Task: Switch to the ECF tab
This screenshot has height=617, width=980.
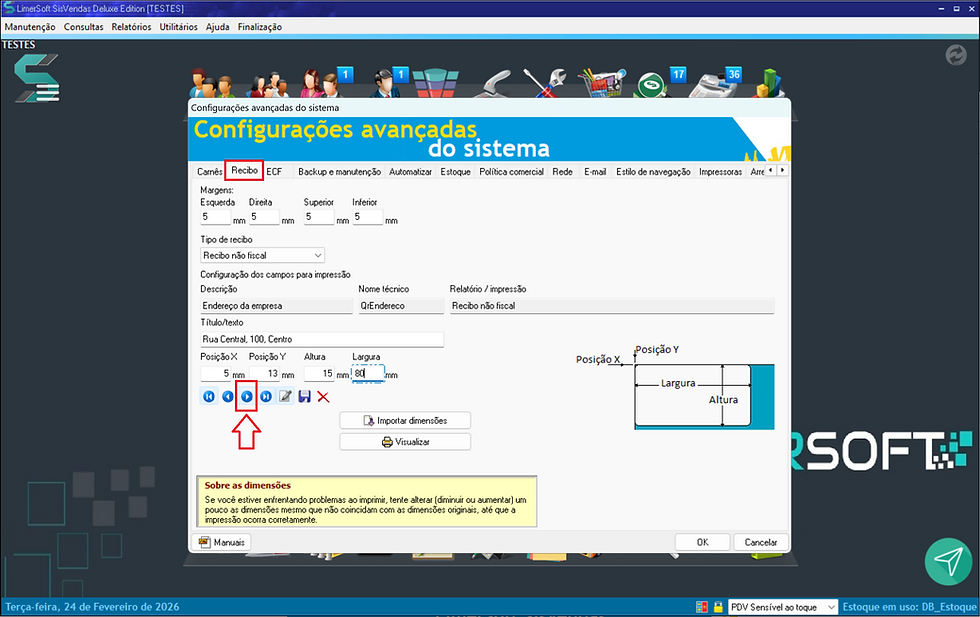Action: tap(274, 171)
